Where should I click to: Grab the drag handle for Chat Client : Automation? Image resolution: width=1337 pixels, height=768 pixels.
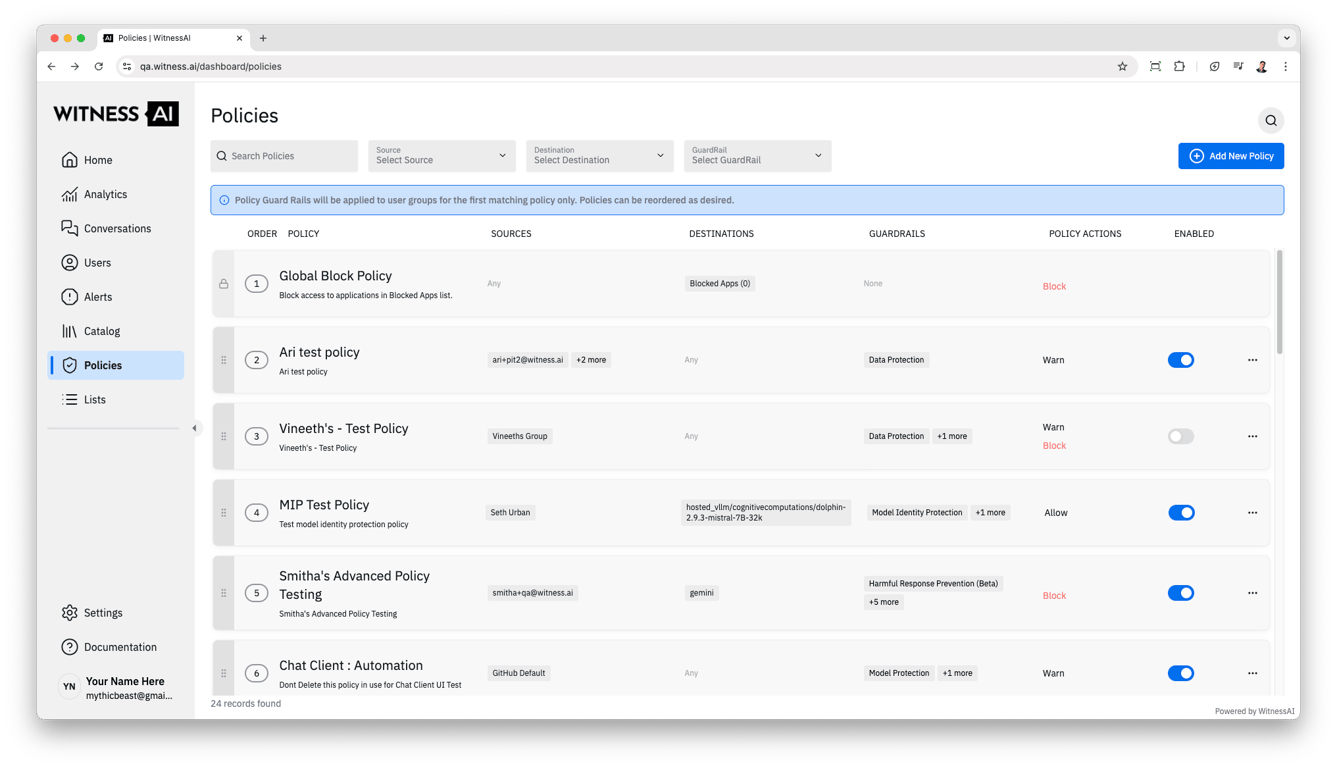(224, 673)
